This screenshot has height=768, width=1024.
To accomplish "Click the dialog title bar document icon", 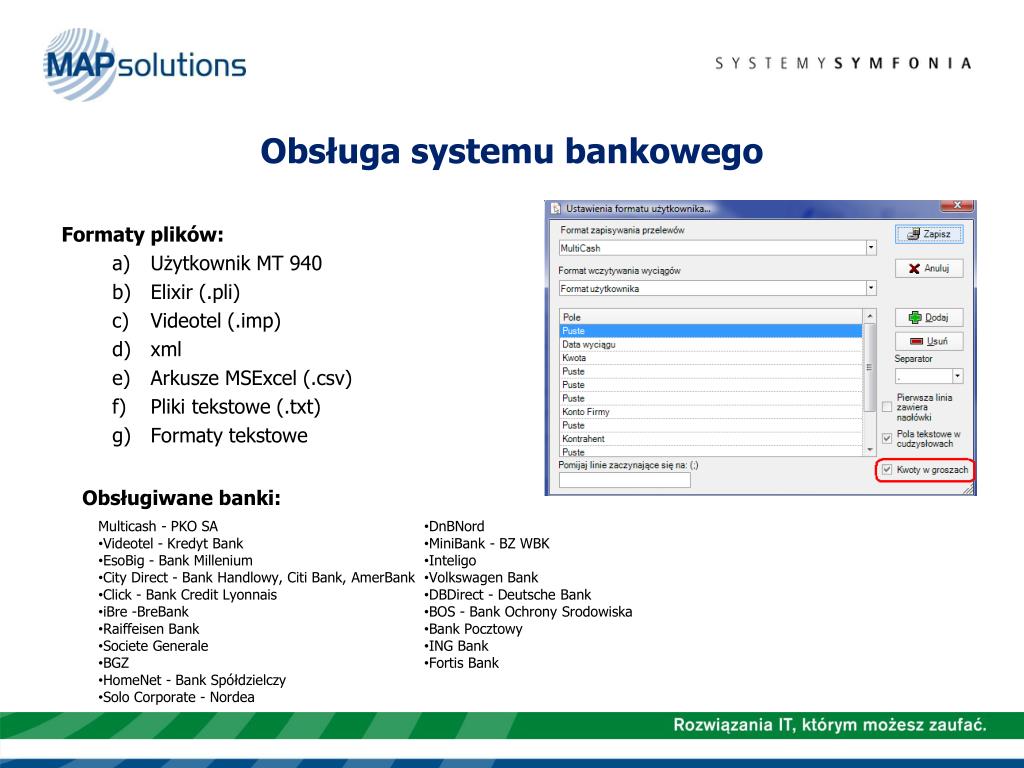I will (x=556, y=209).
